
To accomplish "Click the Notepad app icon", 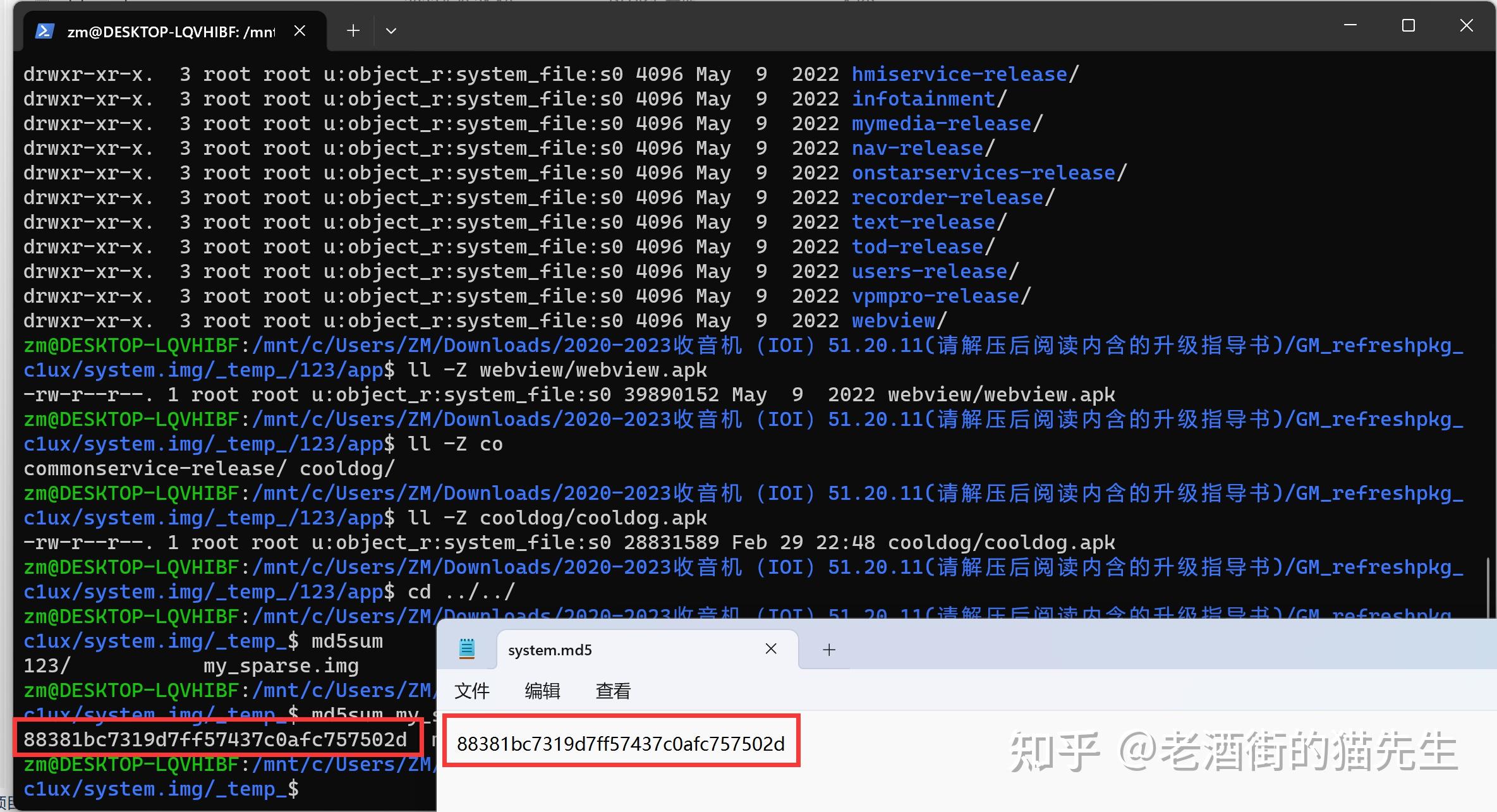I will [466, 649].
